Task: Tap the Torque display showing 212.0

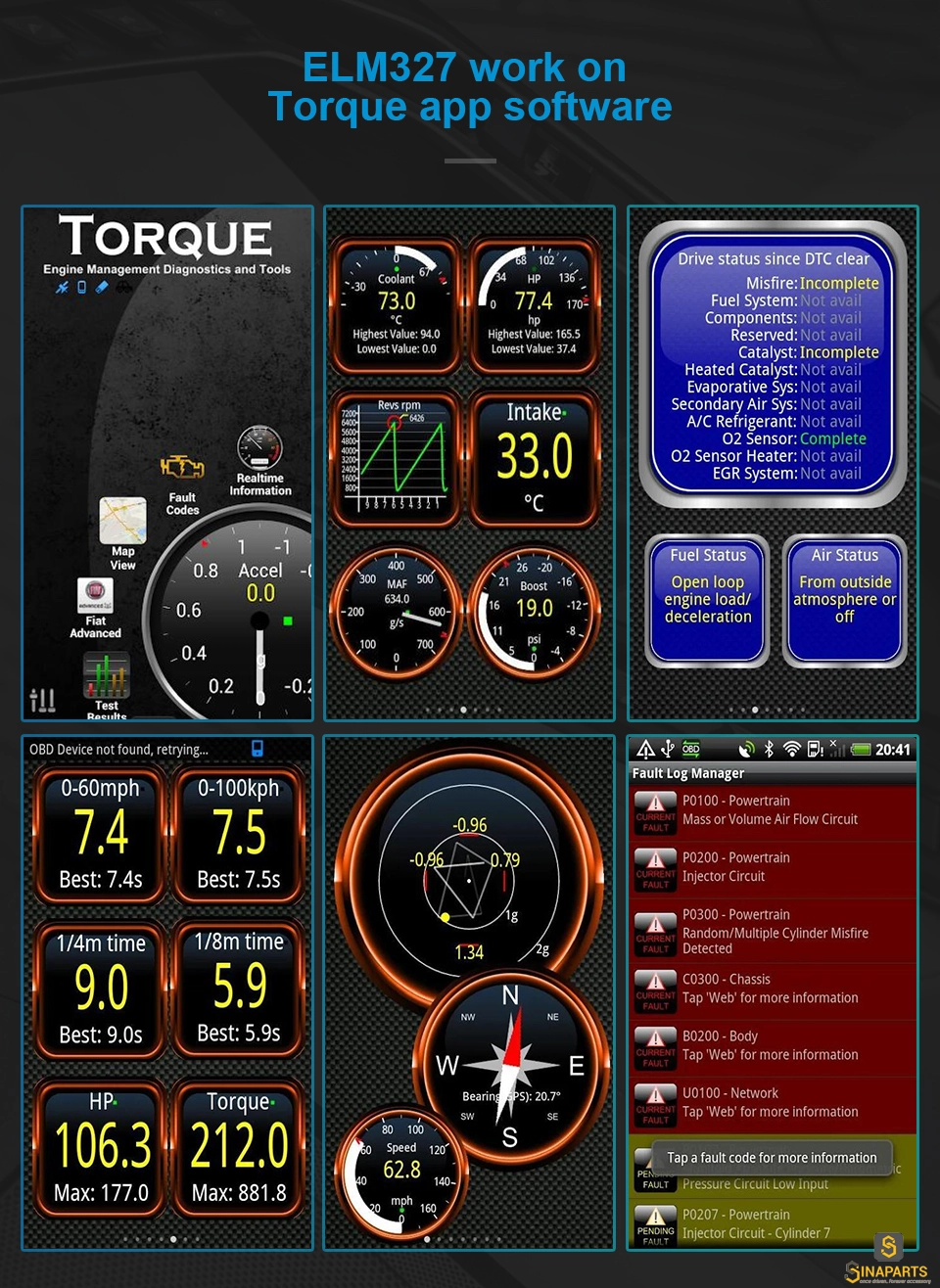Action: [x=239, y=1147]
